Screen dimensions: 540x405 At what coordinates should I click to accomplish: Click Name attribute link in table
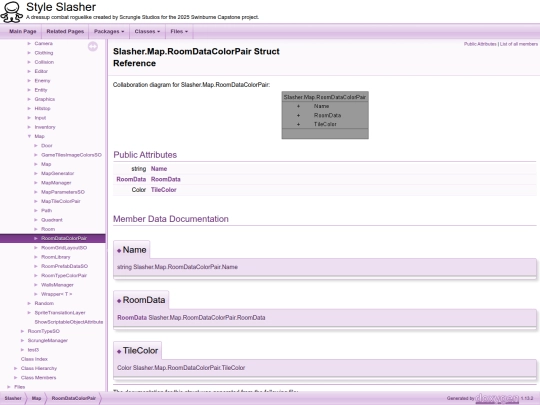pyautogui.click(x=159, y=169)
